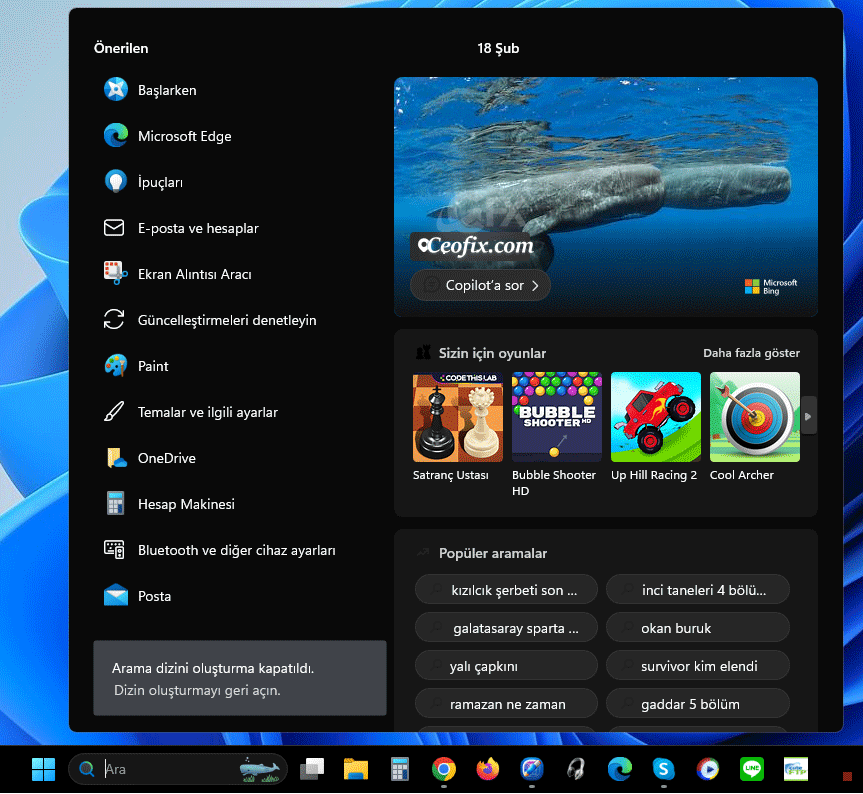Open the Başlarken app icon
863x794 pixels.
point(116,90)
